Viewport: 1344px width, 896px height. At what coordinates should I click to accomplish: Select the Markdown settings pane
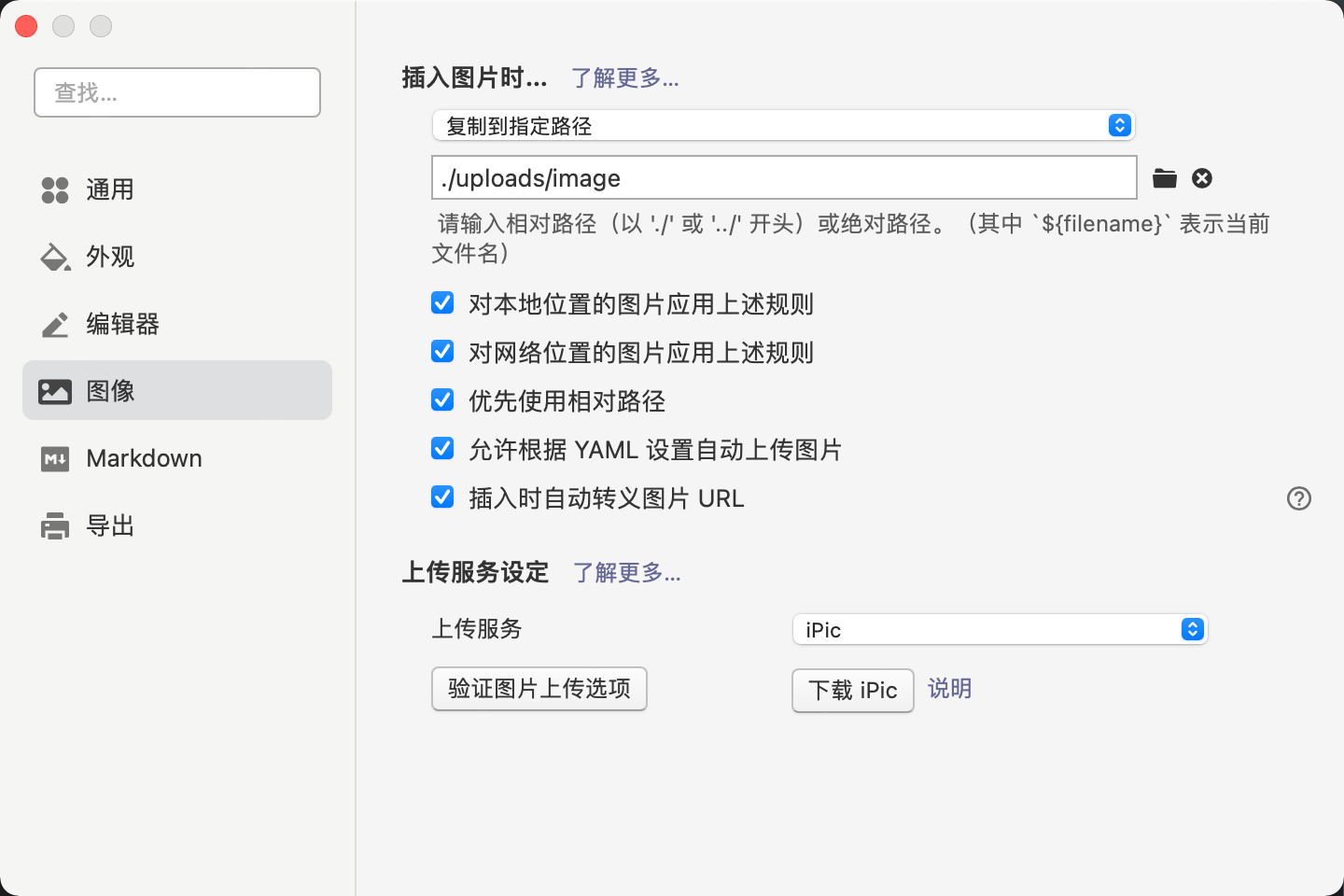(143, 458)
